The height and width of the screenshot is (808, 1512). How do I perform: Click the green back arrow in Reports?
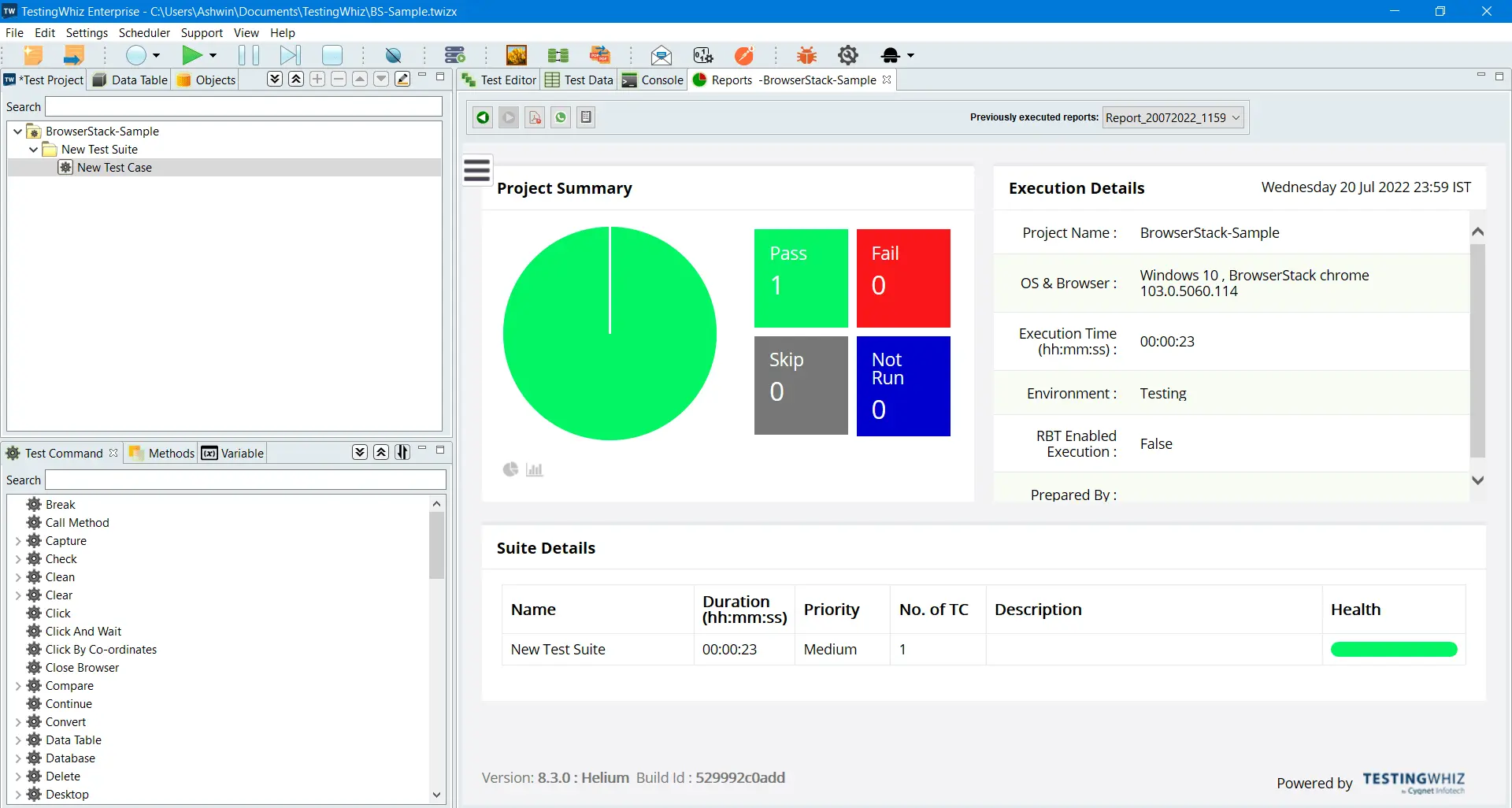click(483, 117)
